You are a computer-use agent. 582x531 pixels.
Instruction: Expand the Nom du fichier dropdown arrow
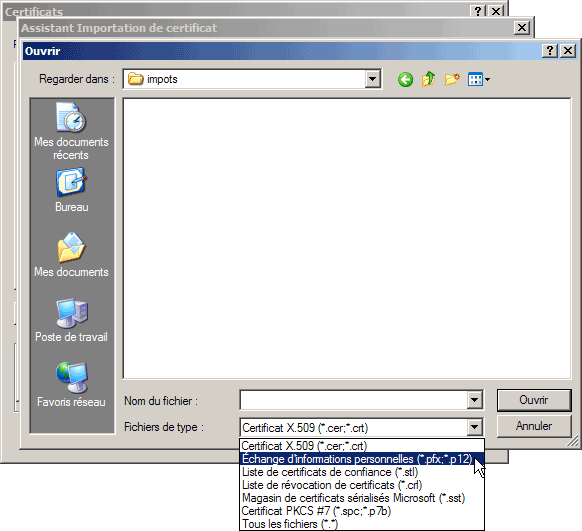[x=474, y=400]
